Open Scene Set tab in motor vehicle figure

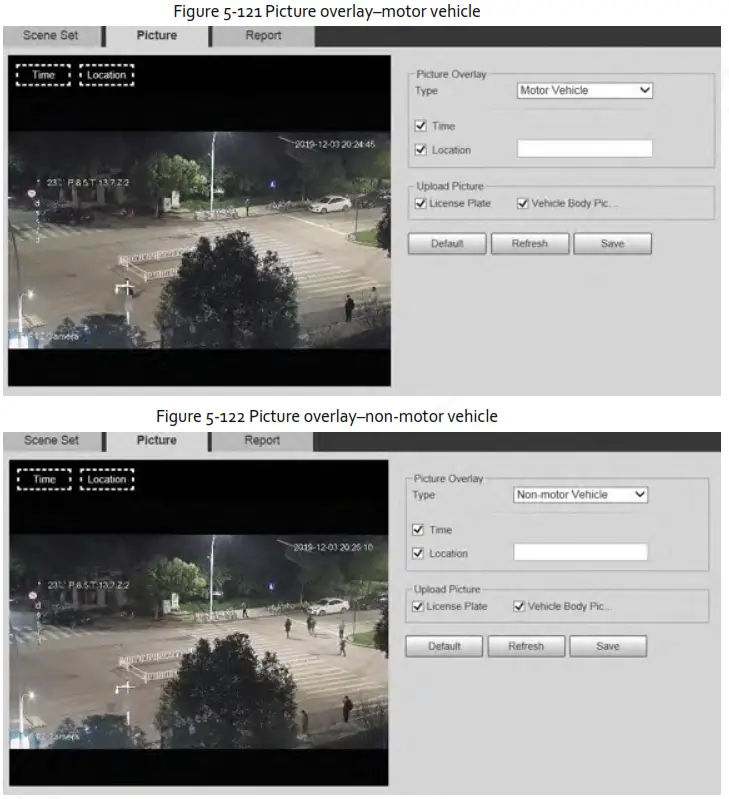coord(51,36)
